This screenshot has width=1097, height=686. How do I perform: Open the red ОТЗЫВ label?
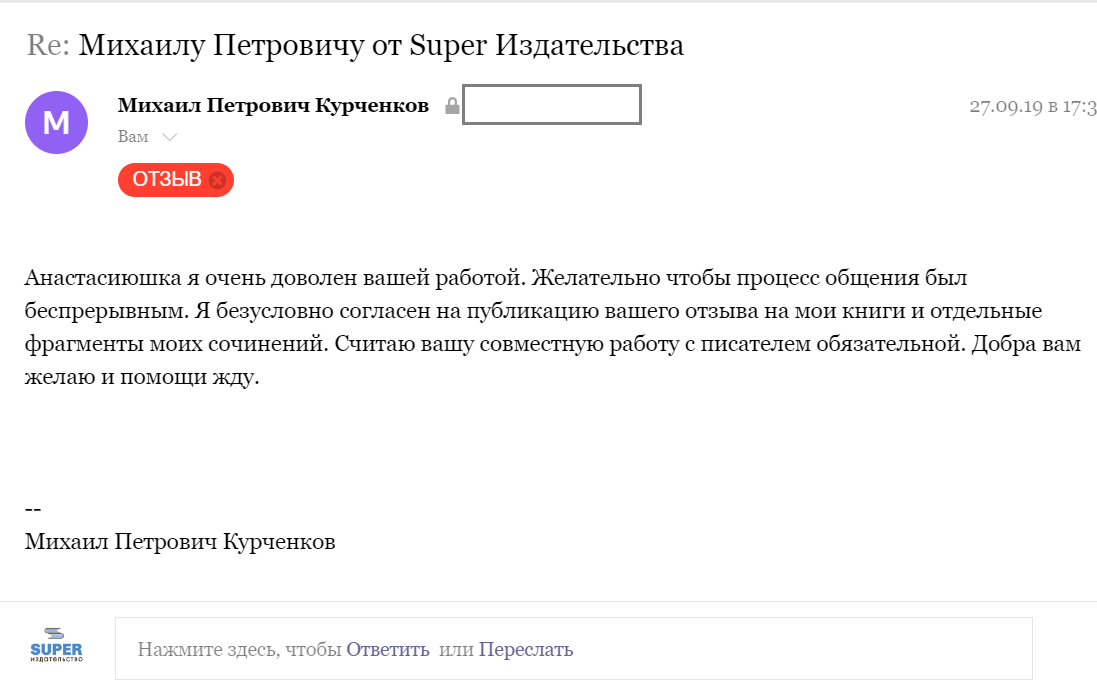166,180
